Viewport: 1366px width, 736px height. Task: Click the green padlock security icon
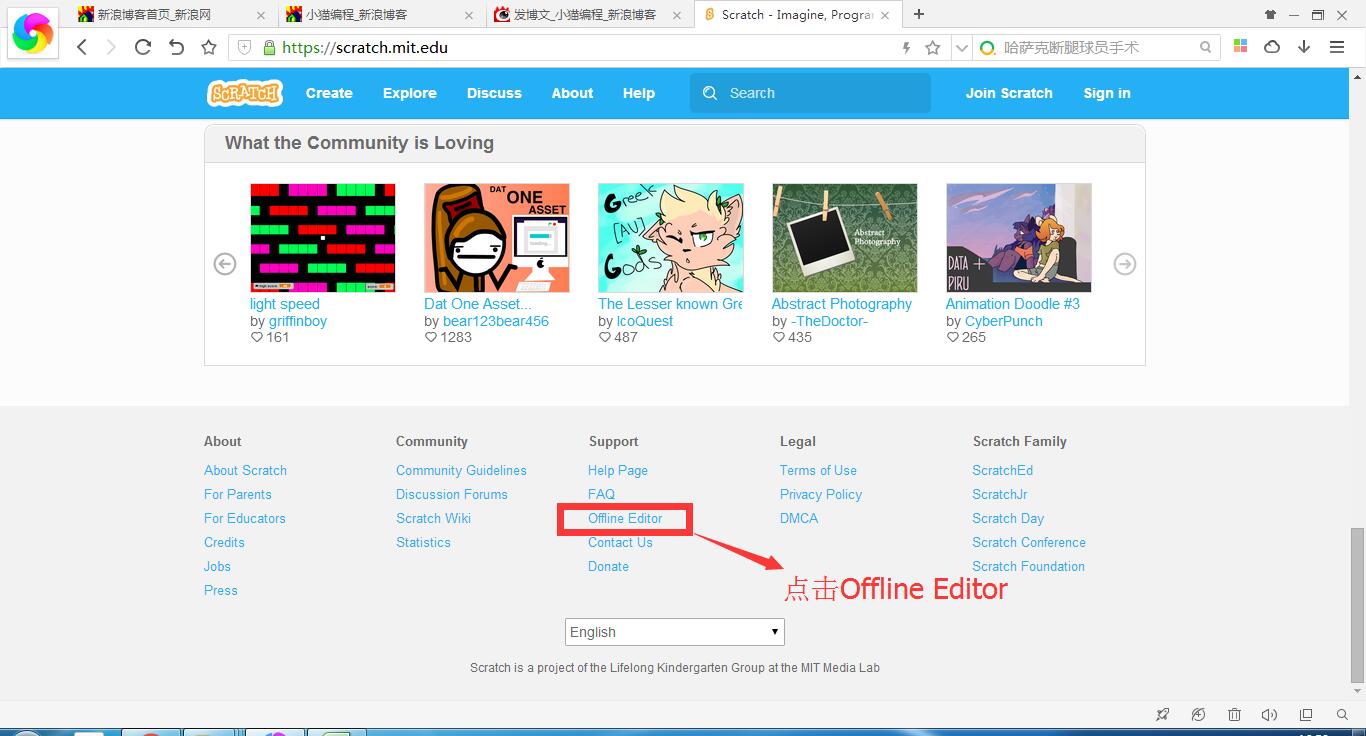coord(269,47)
